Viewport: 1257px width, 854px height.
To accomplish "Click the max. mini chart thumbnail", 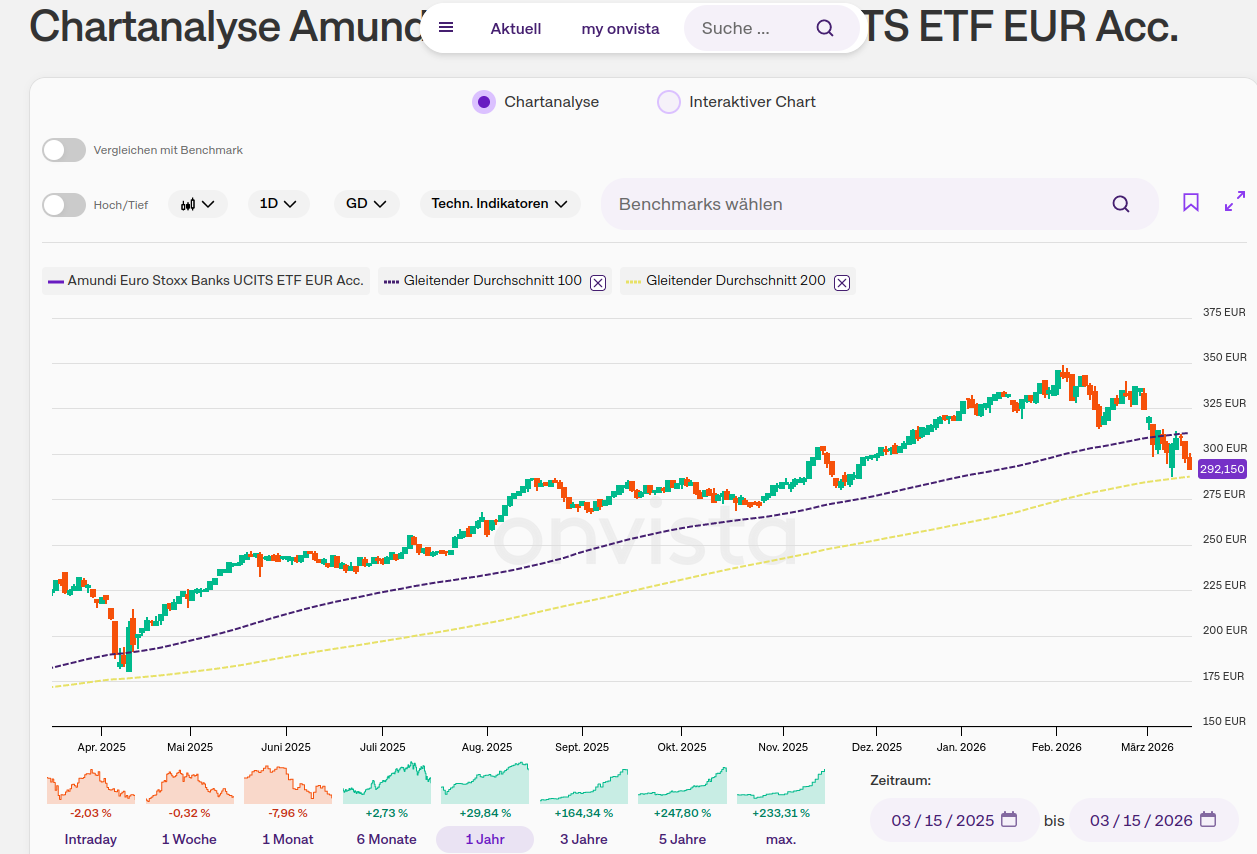I will tap(781, 785).
